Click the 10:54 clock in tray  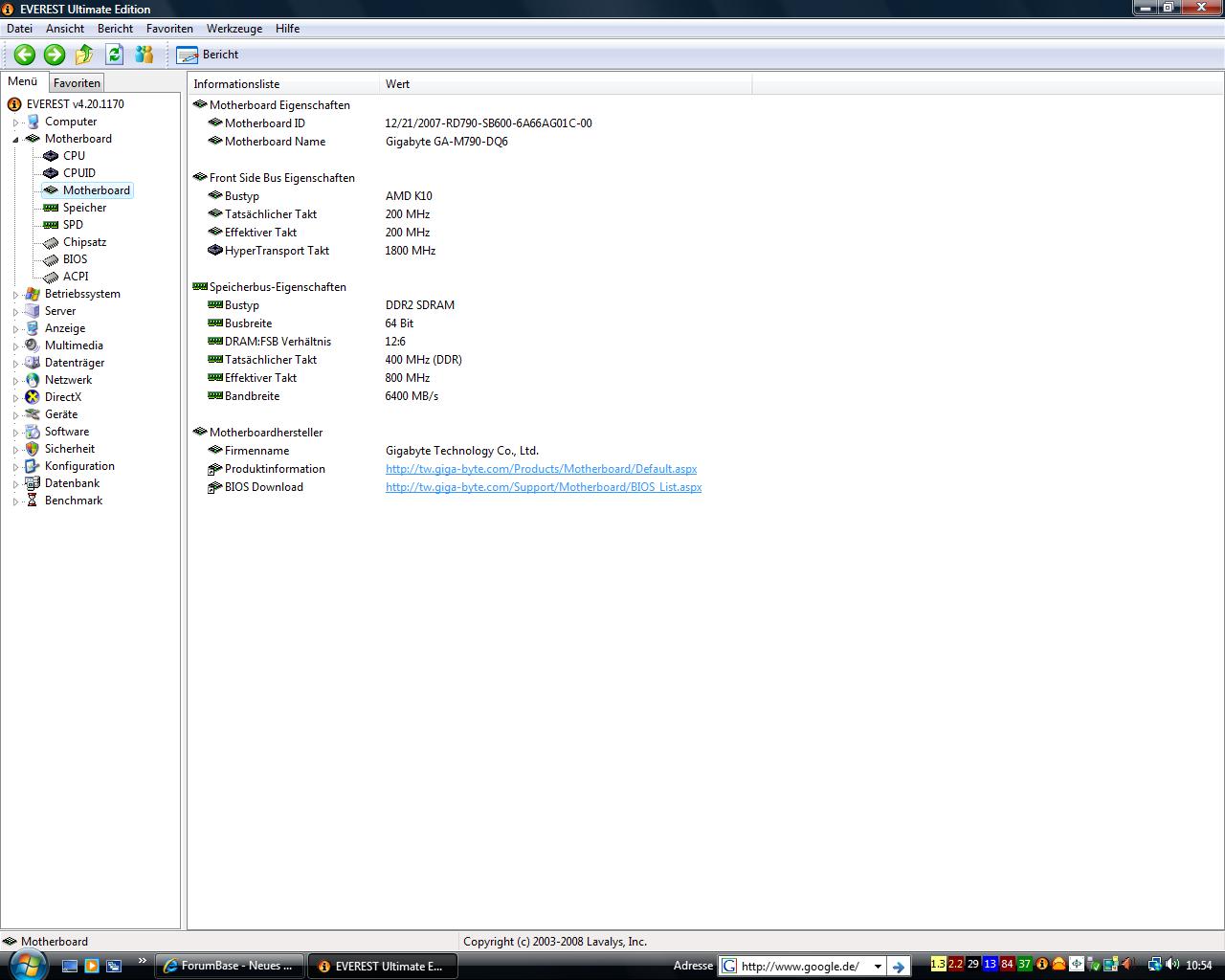[x=1198, y=966]
